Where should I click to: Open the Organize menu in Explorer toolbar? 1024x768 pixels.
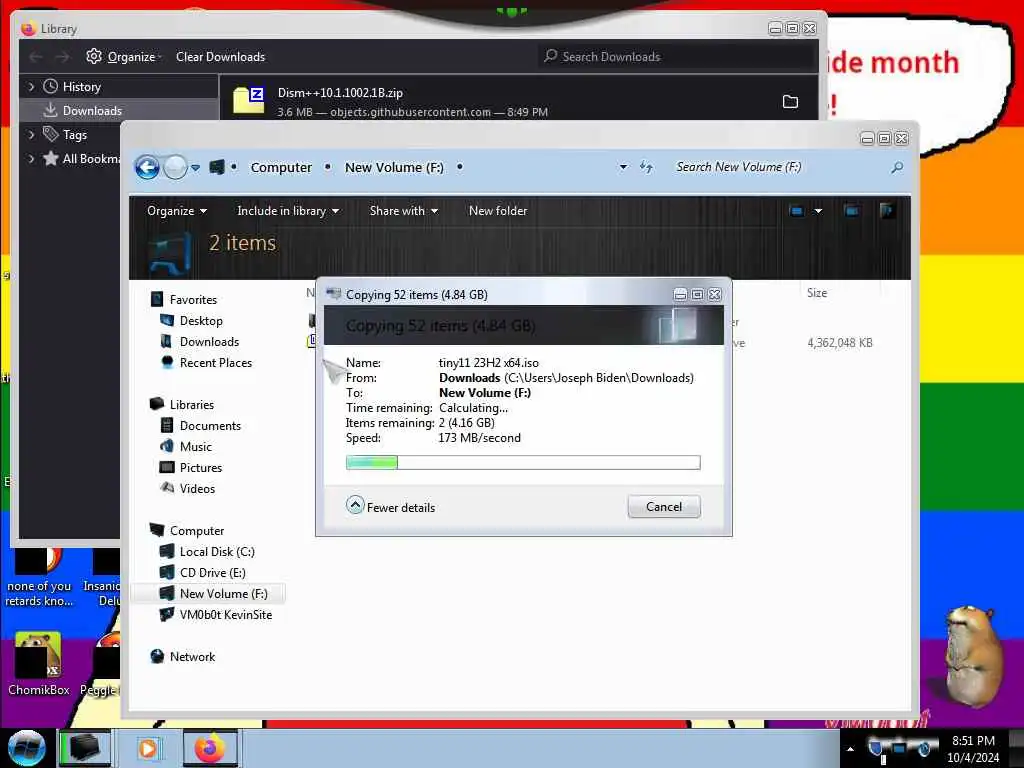pyautogui.click(x=177, y=211)
